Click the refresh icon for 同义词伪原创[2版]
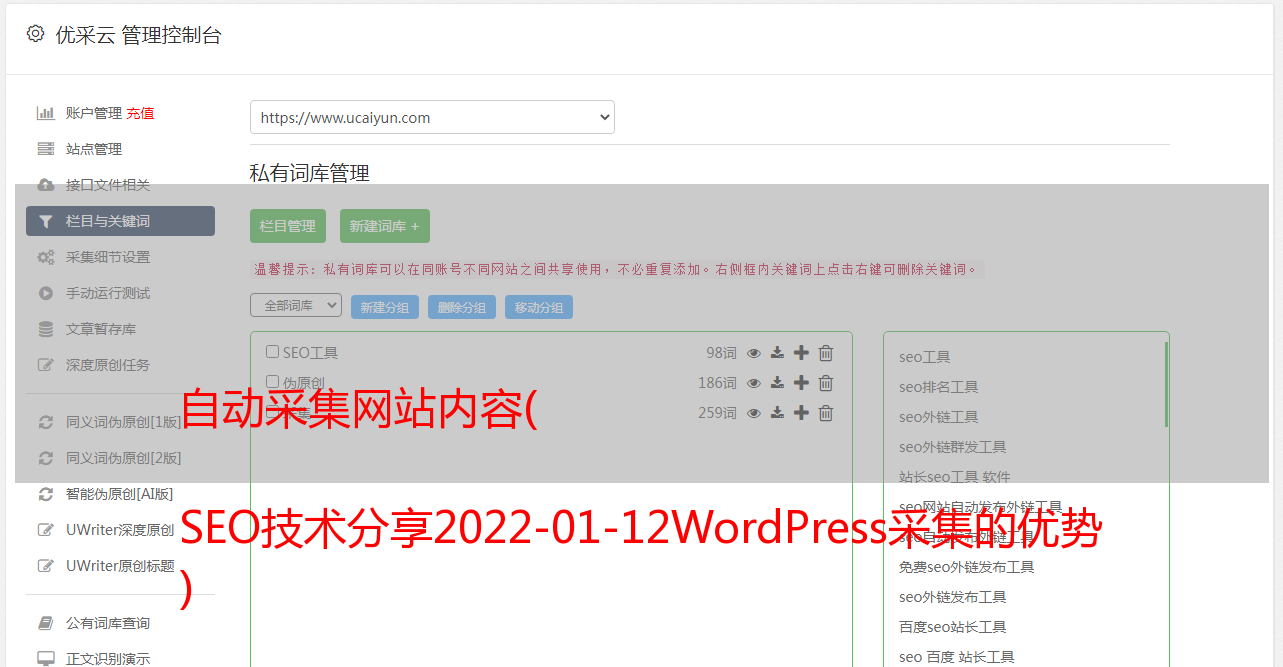Image resolution: width=1283 pixels, height=667 pixels. point(46,458)
